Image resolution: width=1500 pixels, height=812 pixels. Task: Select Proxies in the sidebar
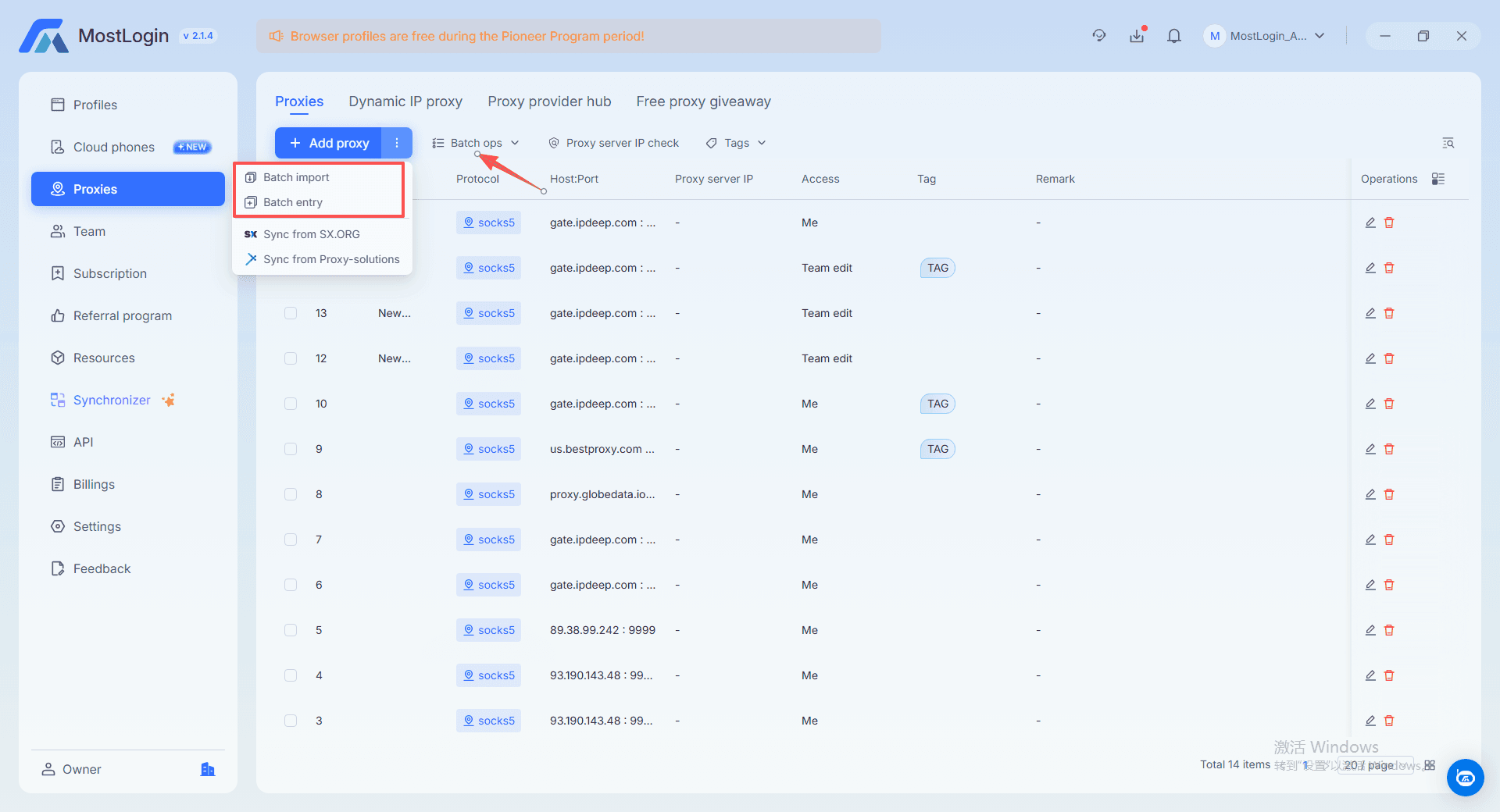click(128, 189)
